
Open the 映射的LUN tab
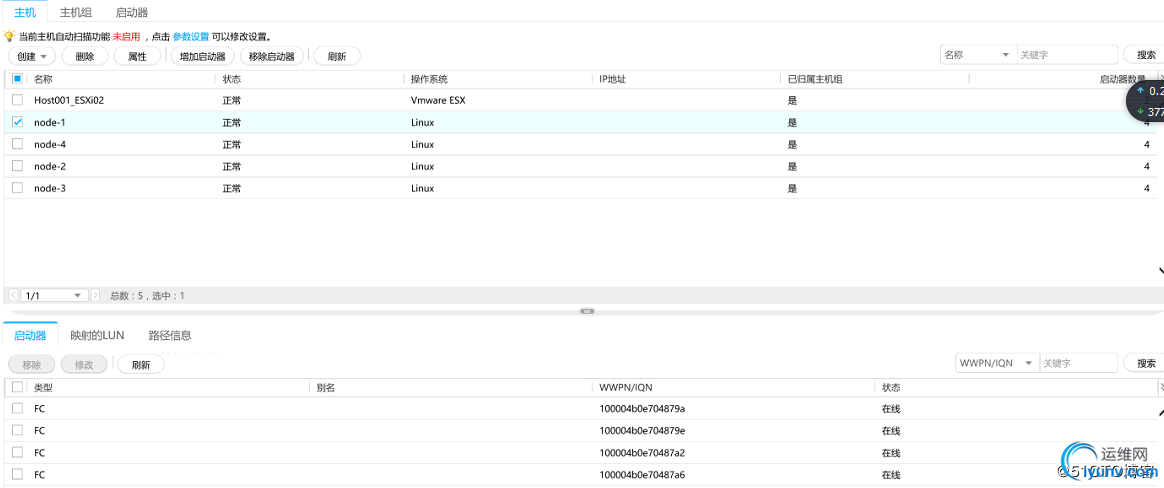click(x=97, y=335)
